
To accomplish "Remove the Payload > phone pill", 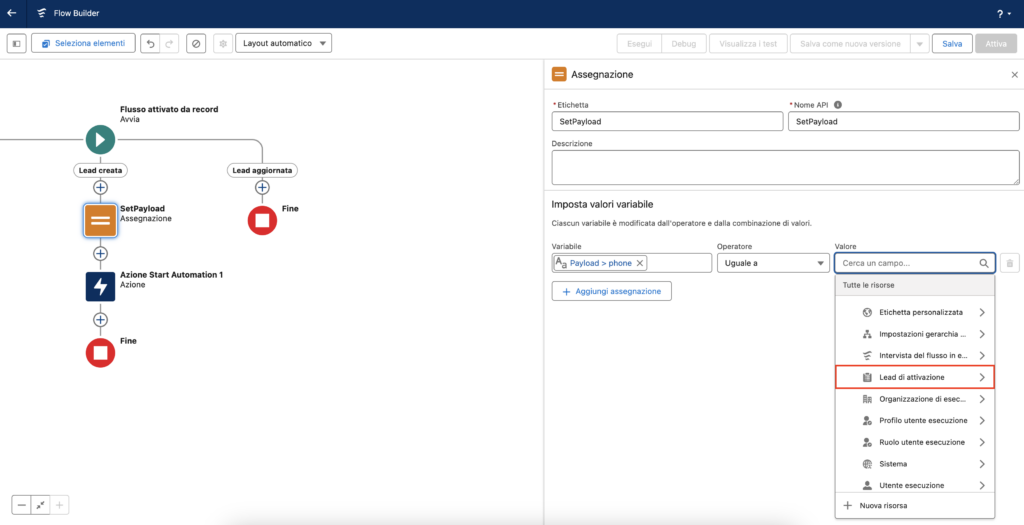I will 641,263.
